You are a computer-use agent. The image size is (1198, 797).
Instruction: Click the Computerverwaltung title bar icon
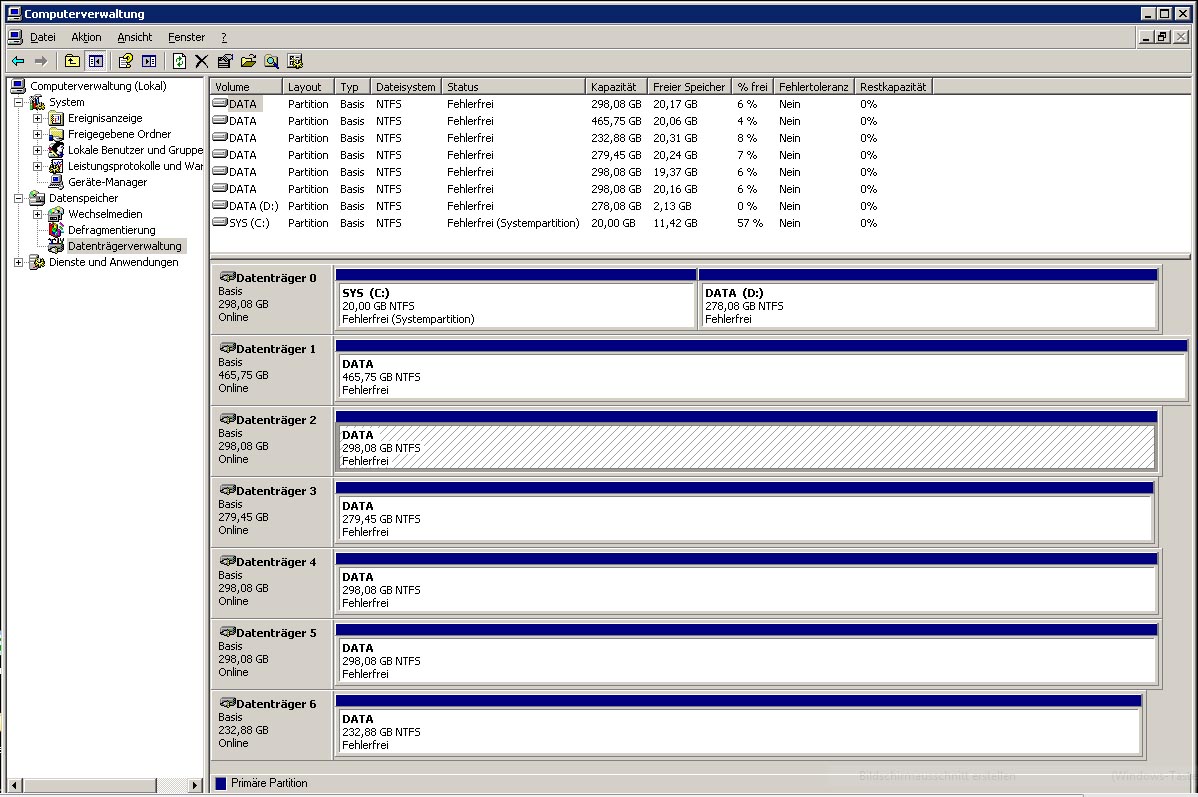(x=13, y=13)
